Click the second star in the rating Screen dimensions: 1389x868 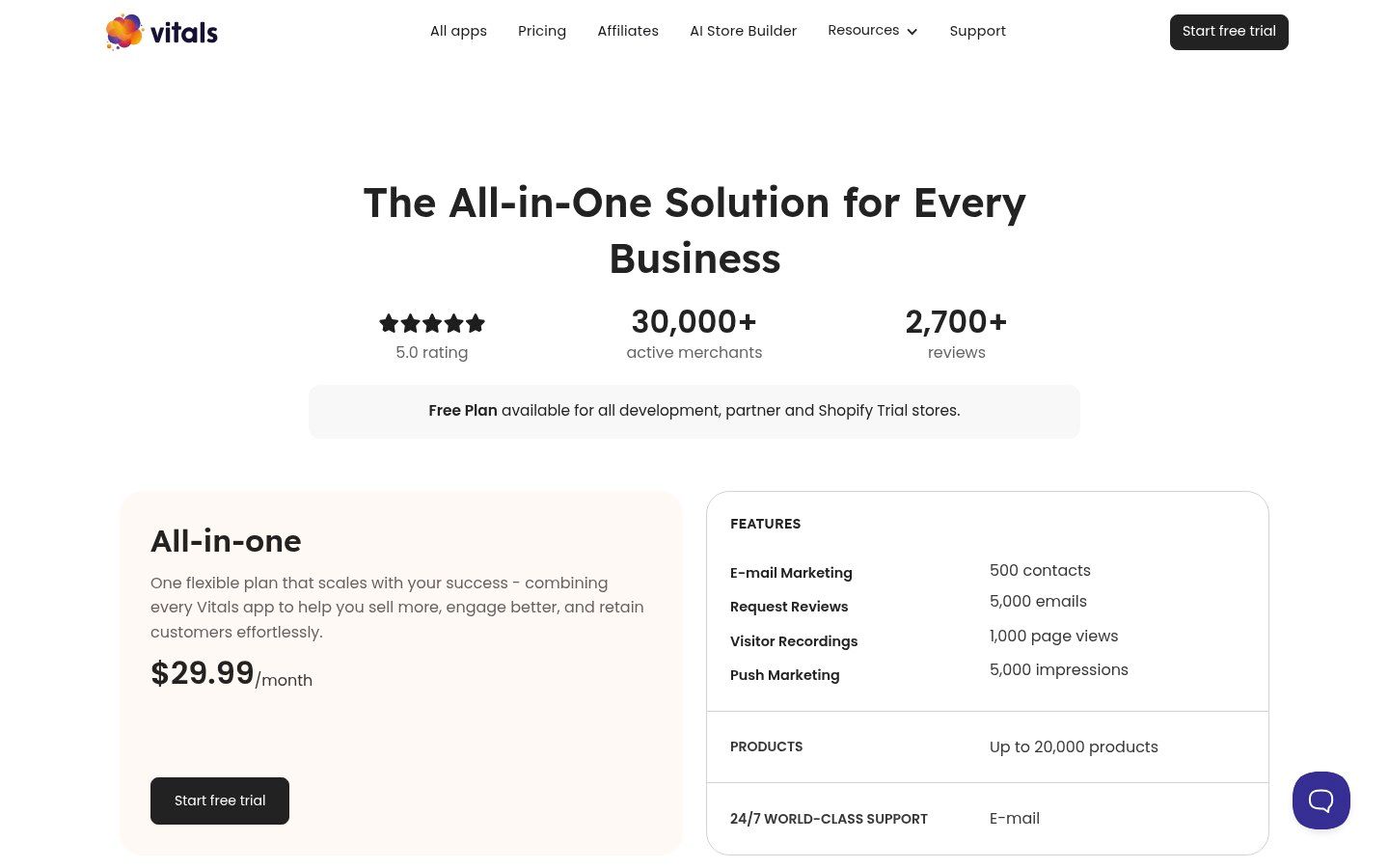pyautogui.click(x=410, y=323)
